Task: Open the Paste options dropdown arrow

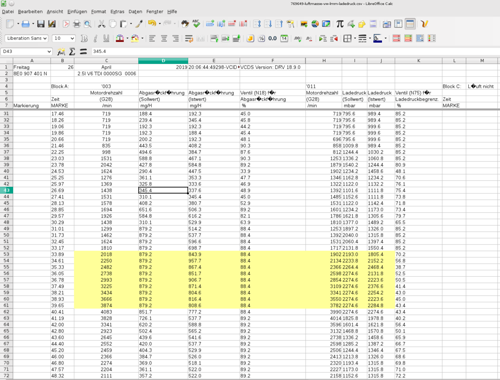Action: (131, 24)
